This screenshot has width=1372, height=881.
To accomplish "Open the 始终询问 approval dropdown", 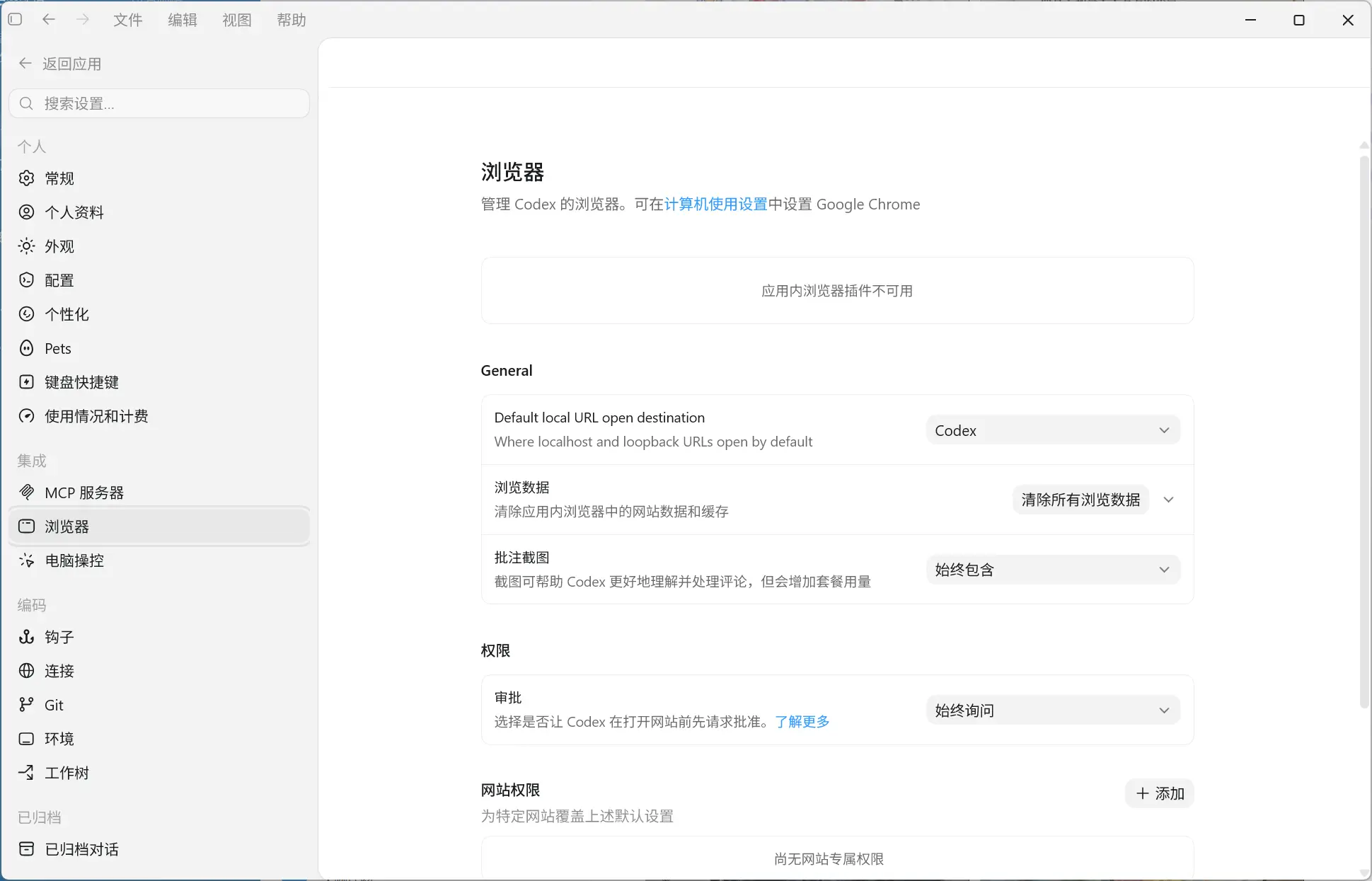I will point(1053,710).
